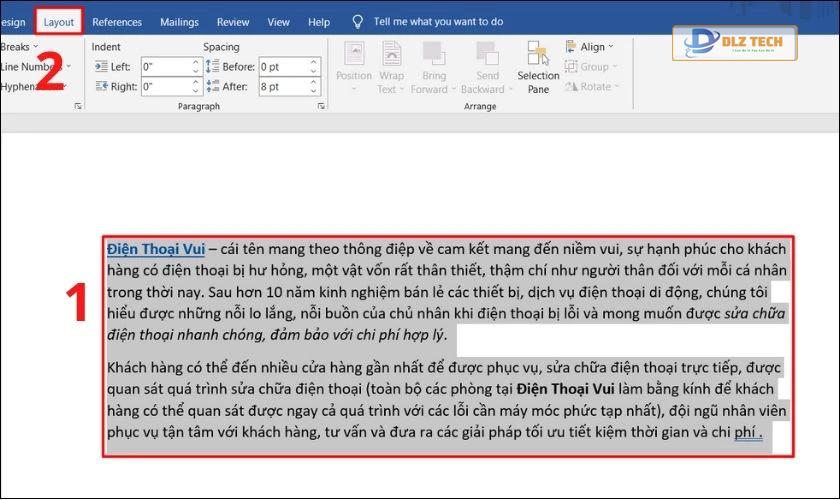The image size is (840, 500).
Task: Open the Paragraph settings dialog launcher
Action: [x=321, y=106]
